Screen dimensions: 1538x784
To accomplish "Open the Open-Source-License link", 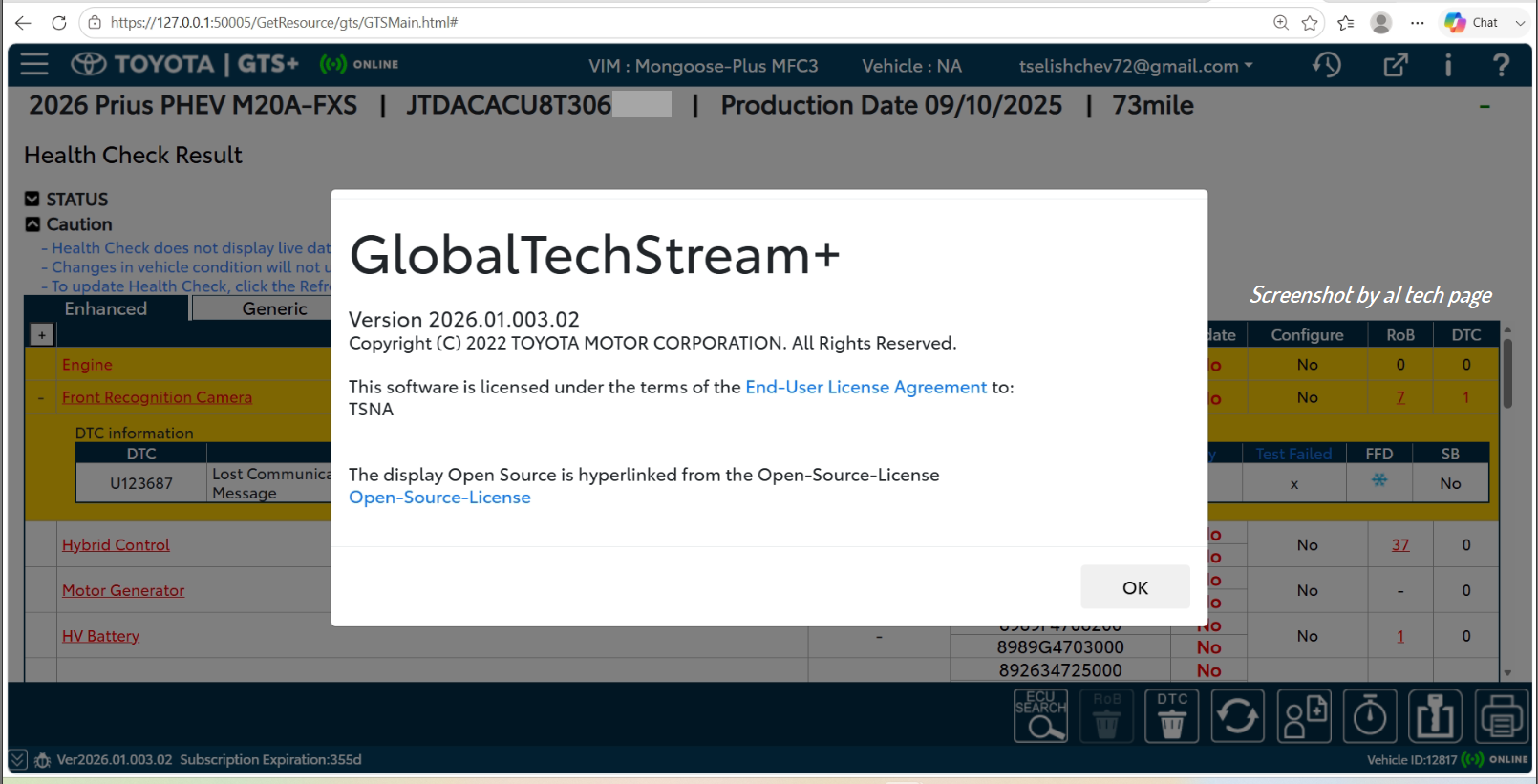I will (x=439, y=497).
